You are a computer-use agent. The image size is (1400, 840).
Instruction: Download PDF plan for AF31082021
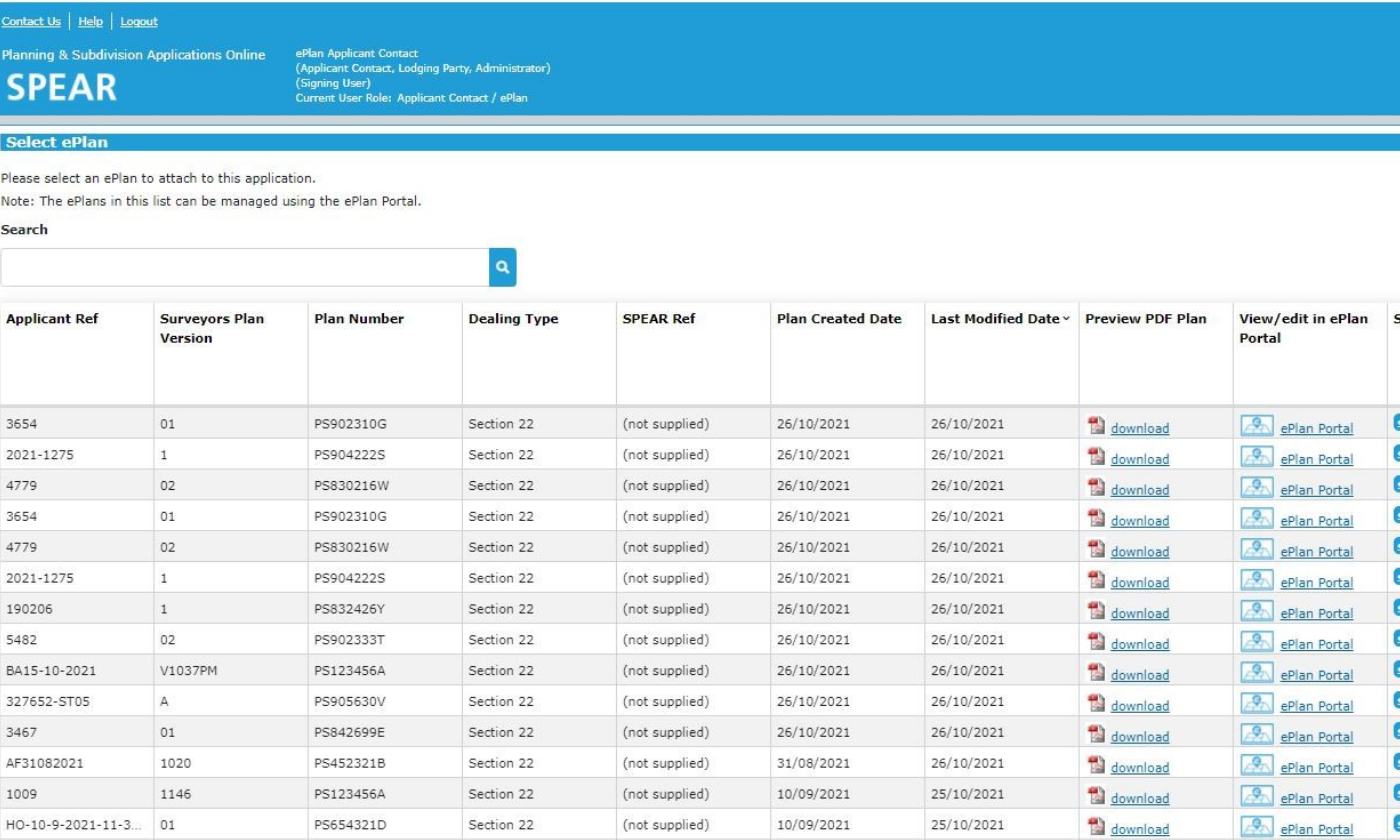[1140, 768]
